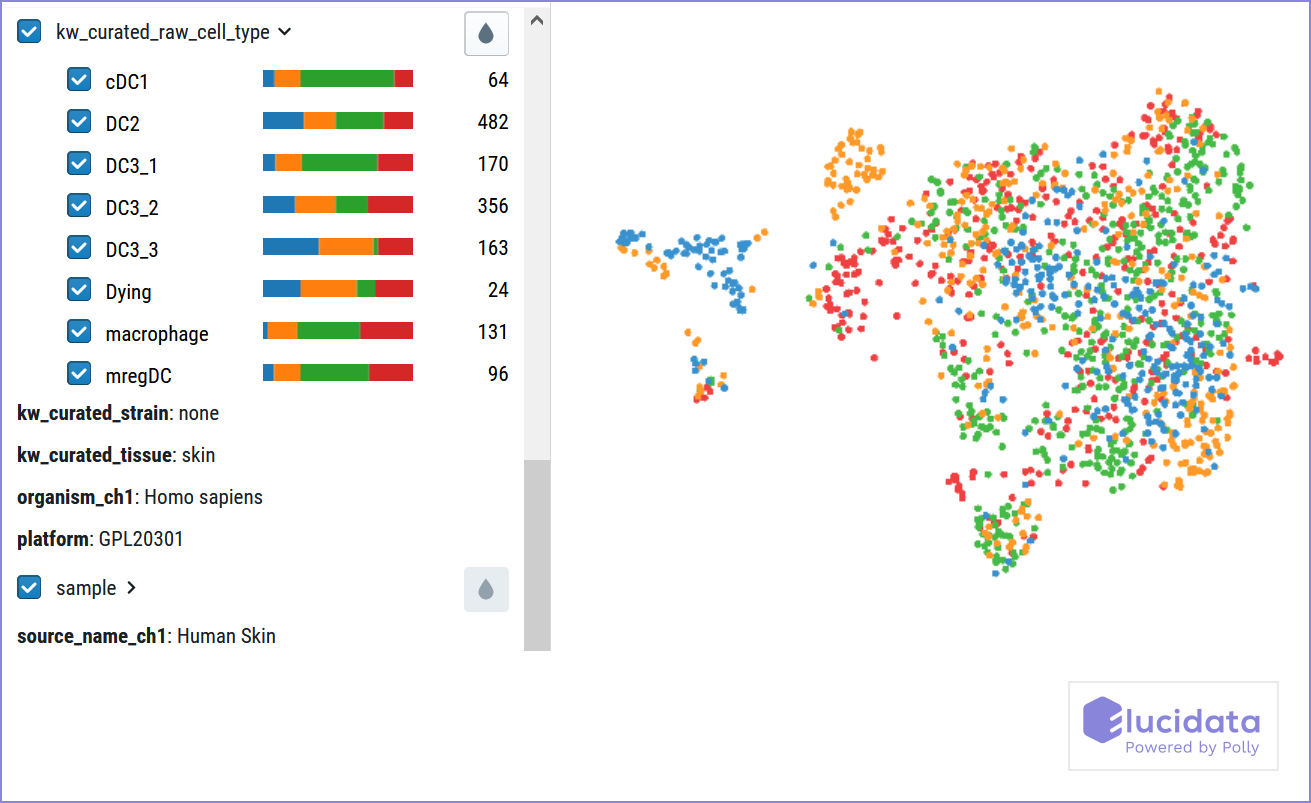The width and height of the screenshot is (1311, 803).
Task: Select the DC2 color distribution bar
Action: (x=337, y=119)
